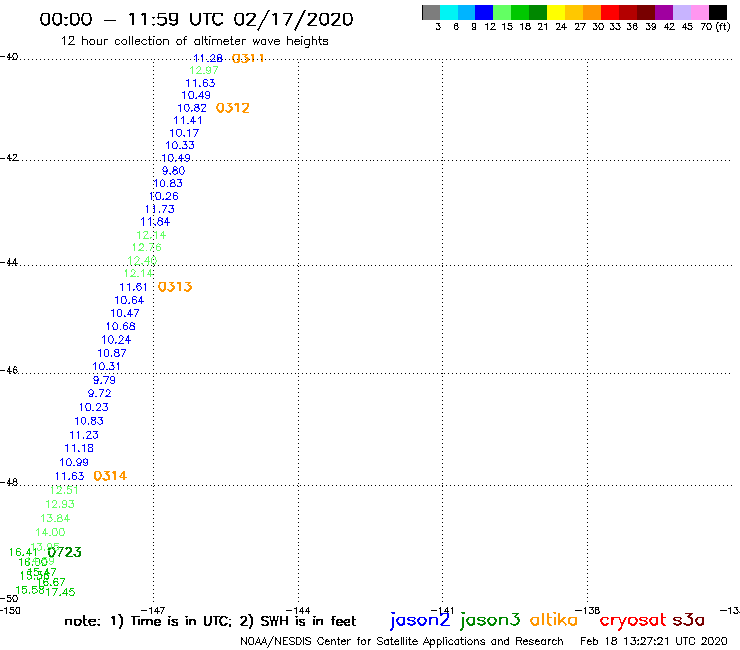
Task: Click the wave height value 11.18
Action: click(79, 448)
